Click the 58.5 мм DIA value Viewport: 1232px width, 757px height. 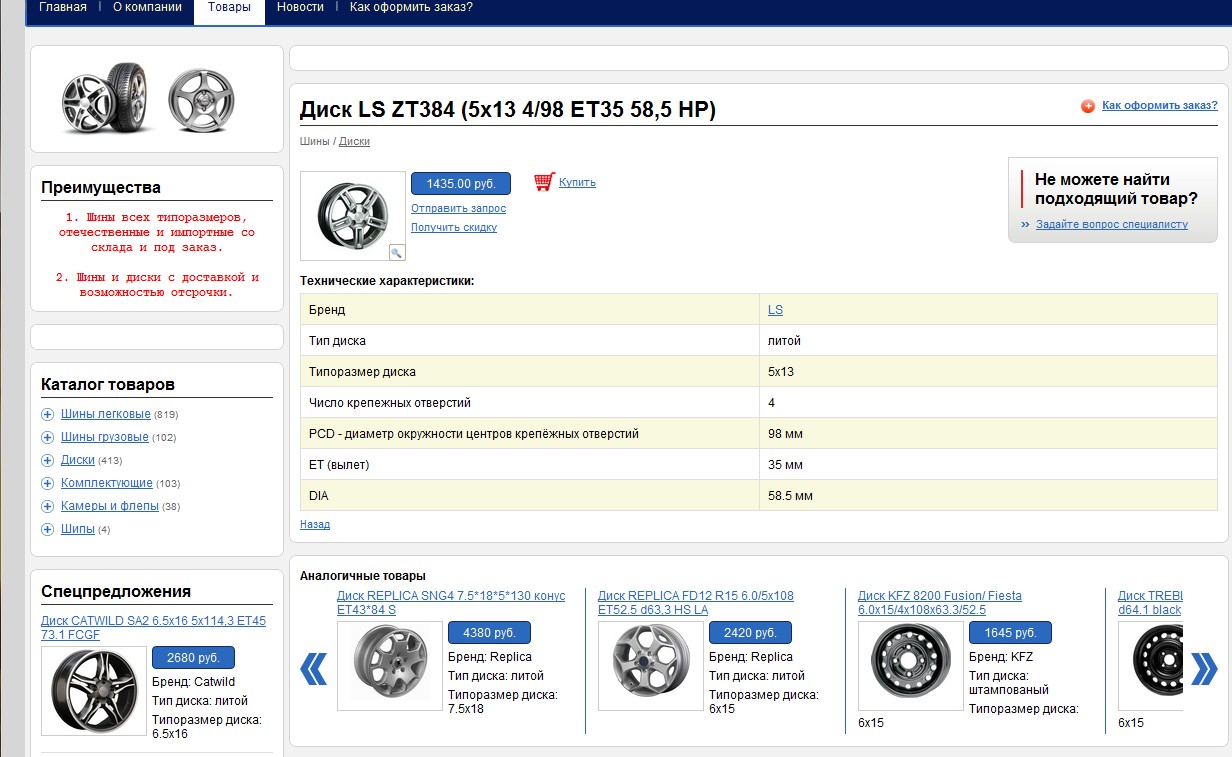(790, 496)
